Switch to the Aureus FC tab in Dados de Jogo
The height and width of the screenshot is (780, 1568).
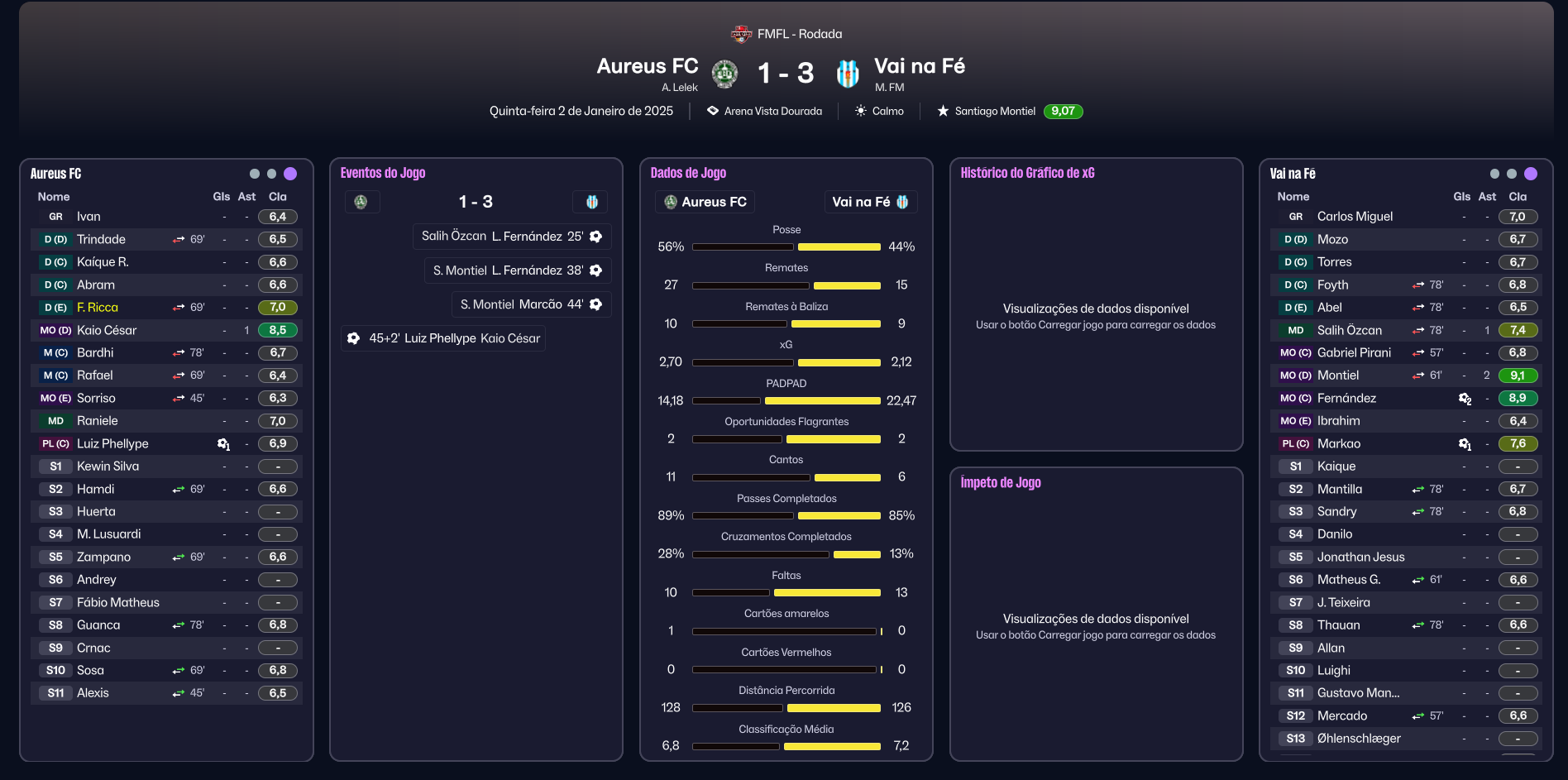706,202
